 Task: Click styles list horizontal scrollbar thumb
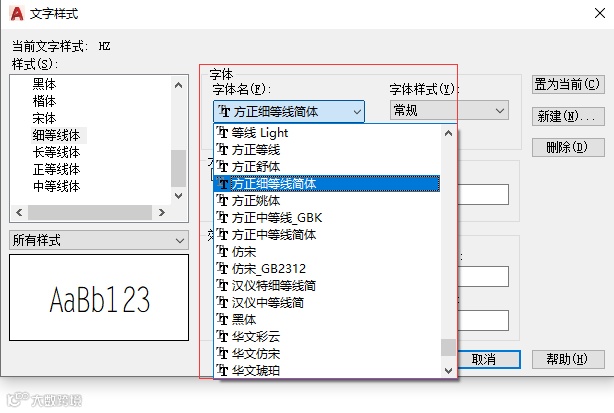(x=90, y=213)
